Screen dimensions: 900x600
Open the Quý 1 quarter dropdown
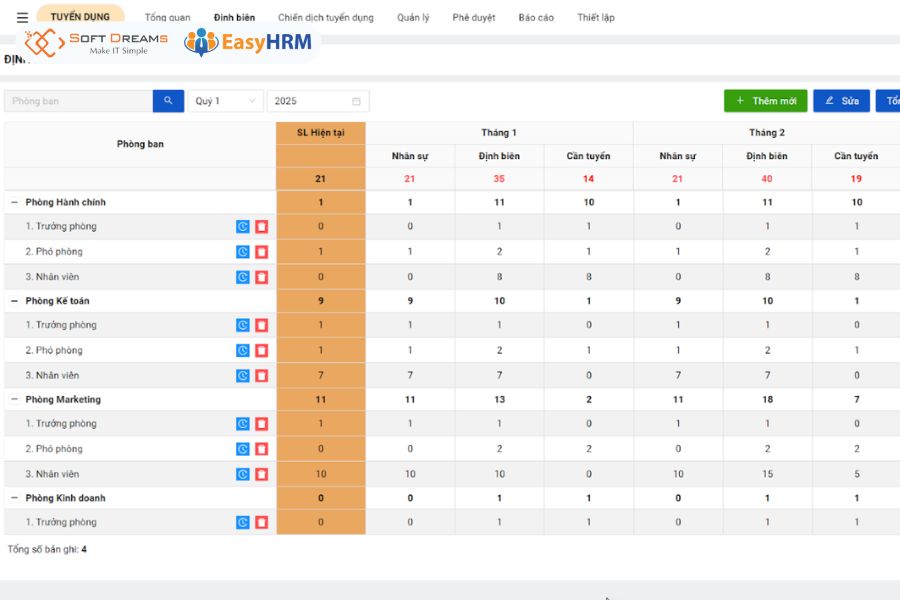[226, 101]
